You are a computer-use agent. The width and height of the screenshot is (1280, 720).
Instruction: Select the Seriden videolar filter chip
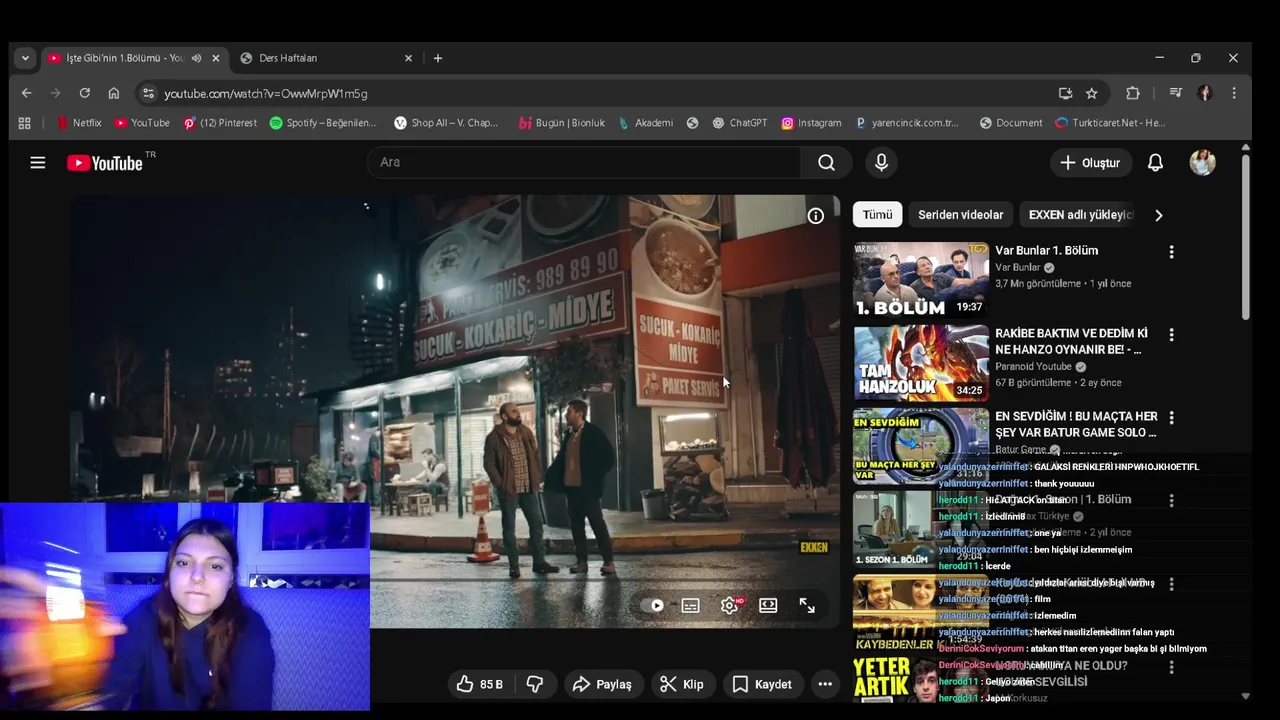pyautogui.click(x=961, y=215)
